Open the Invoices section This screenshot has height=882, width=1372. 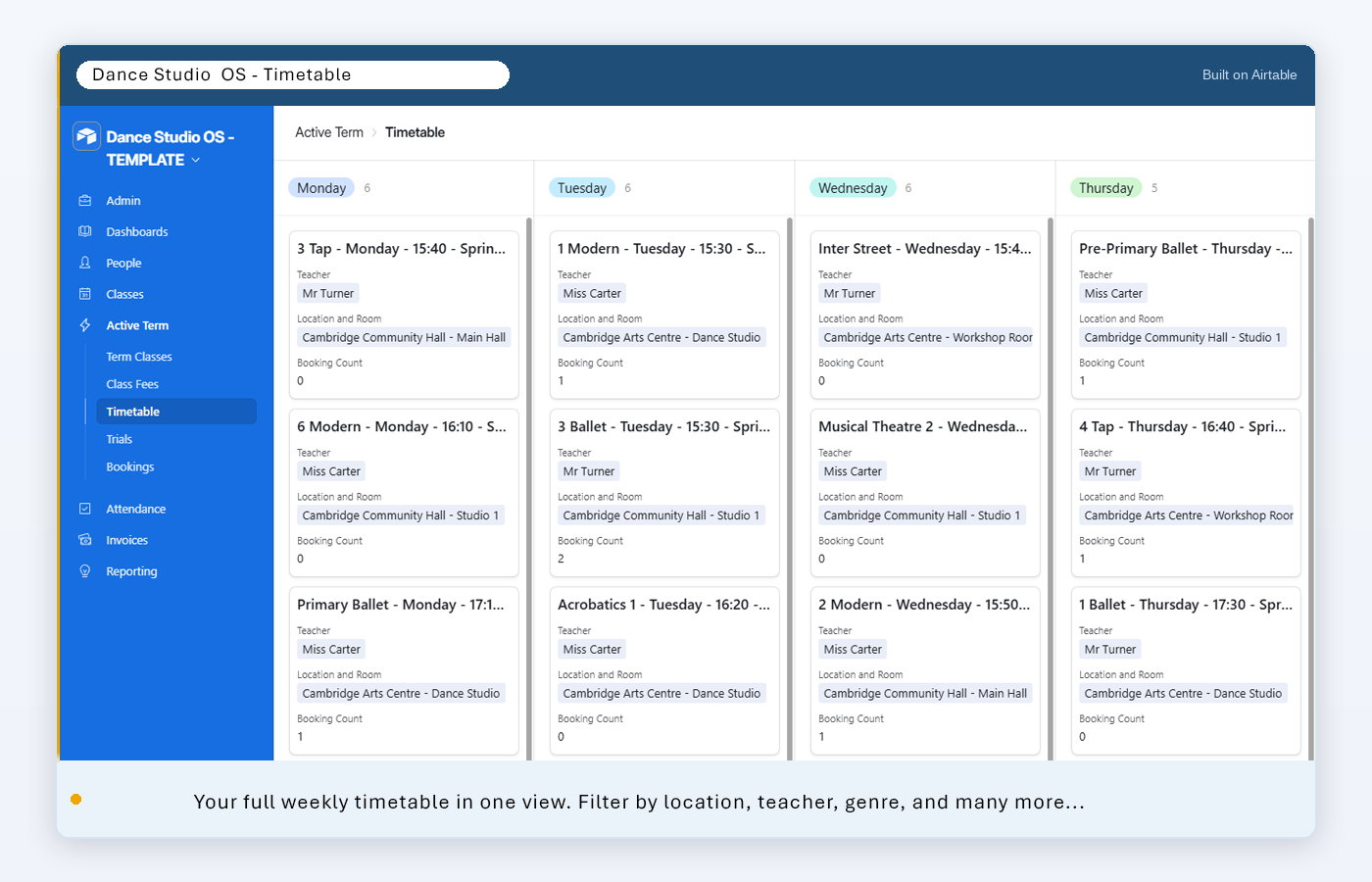click(x=127, y=540)
